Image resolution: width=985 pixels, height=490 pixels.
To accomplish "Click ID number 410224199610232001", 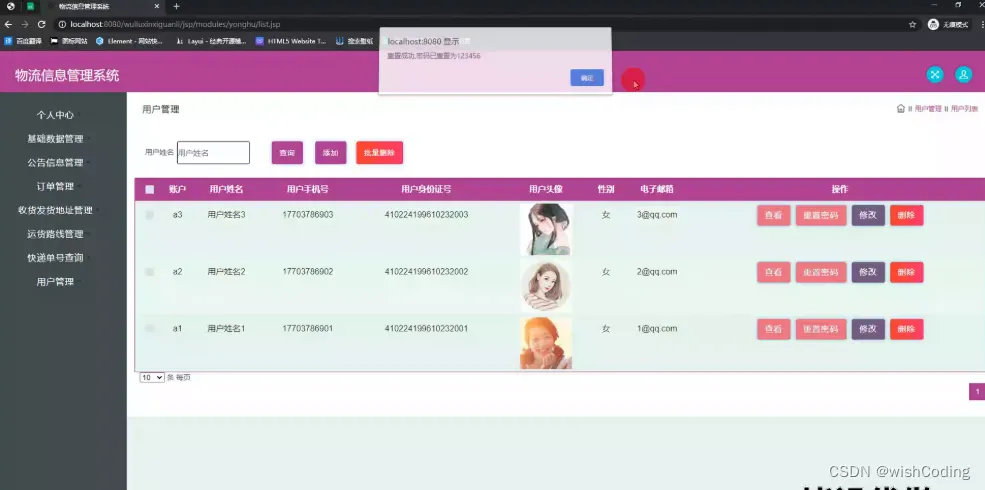I will coord(427,329).
